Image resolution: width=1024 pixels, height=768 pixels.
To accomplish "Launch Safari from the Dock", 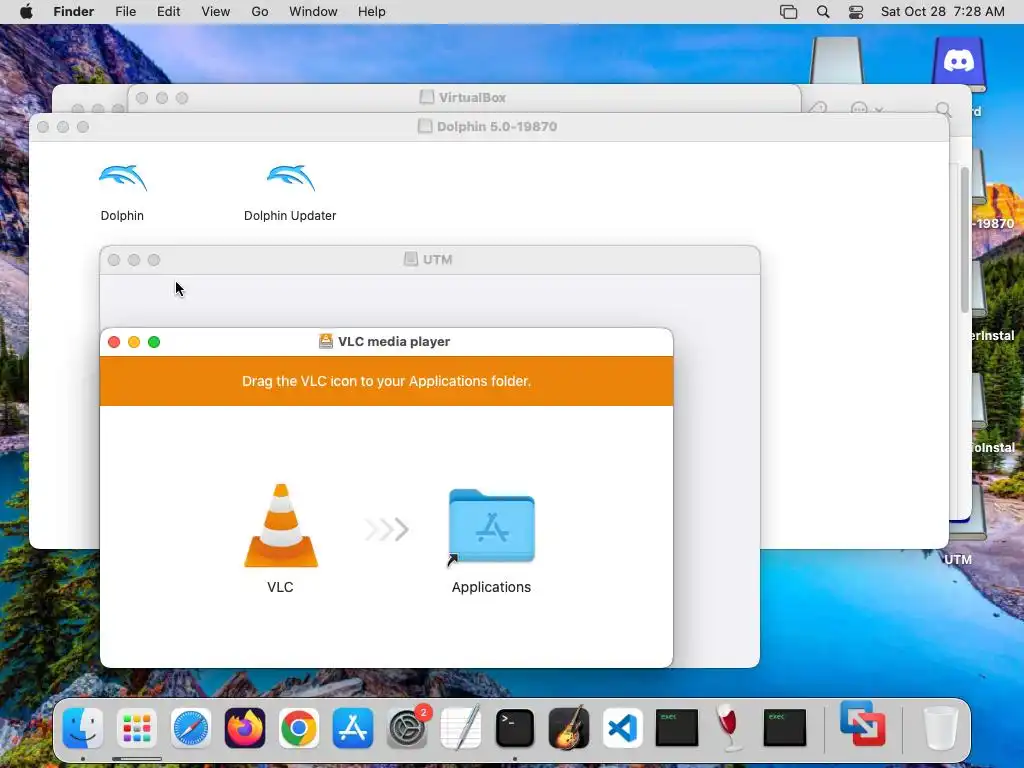I will (191, 728).
